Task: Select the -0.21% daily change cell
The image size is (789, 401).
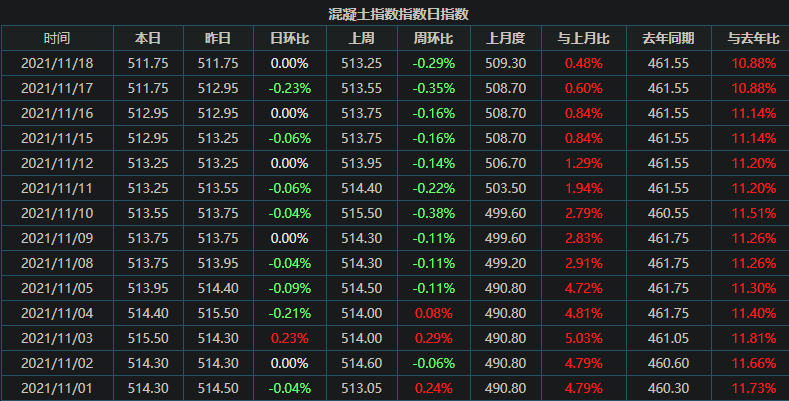Action: 289,313
